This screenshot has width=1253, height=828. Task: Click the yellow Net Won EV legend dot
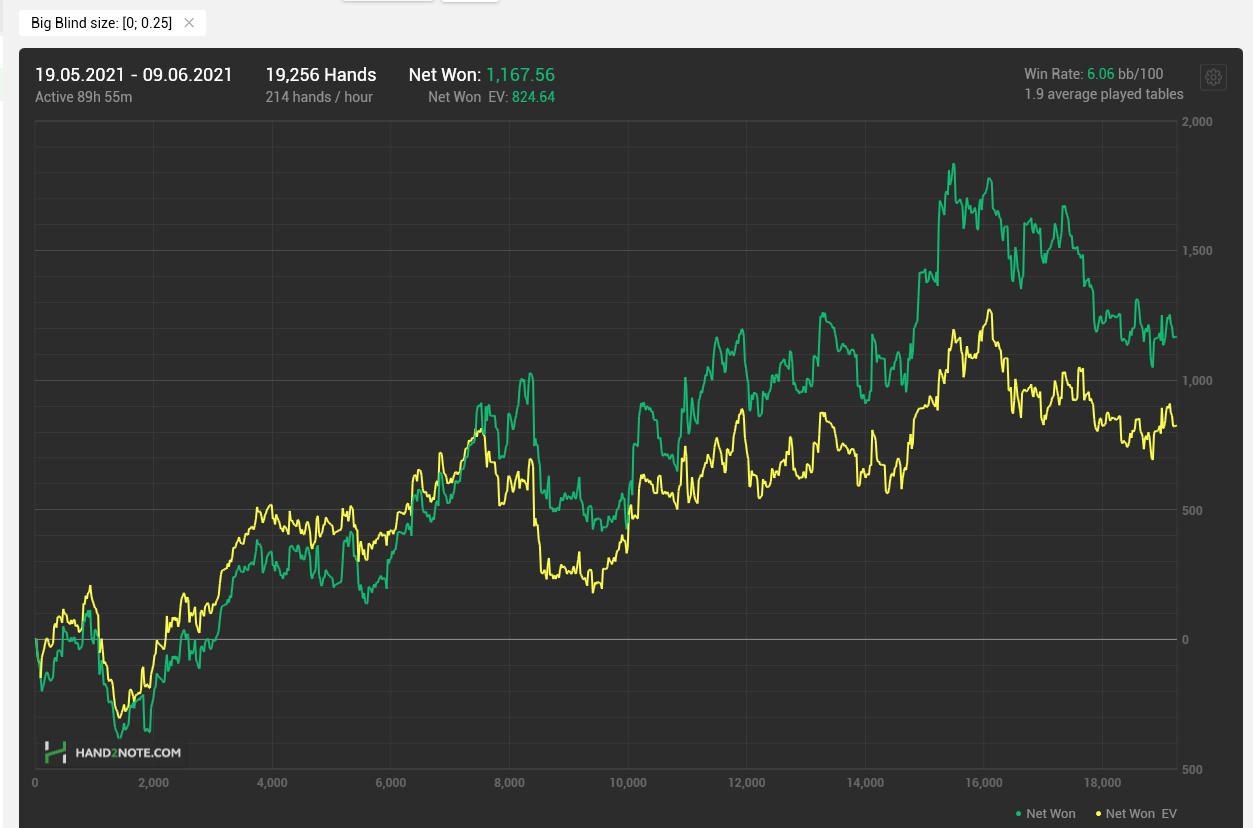click(1098, 814)
